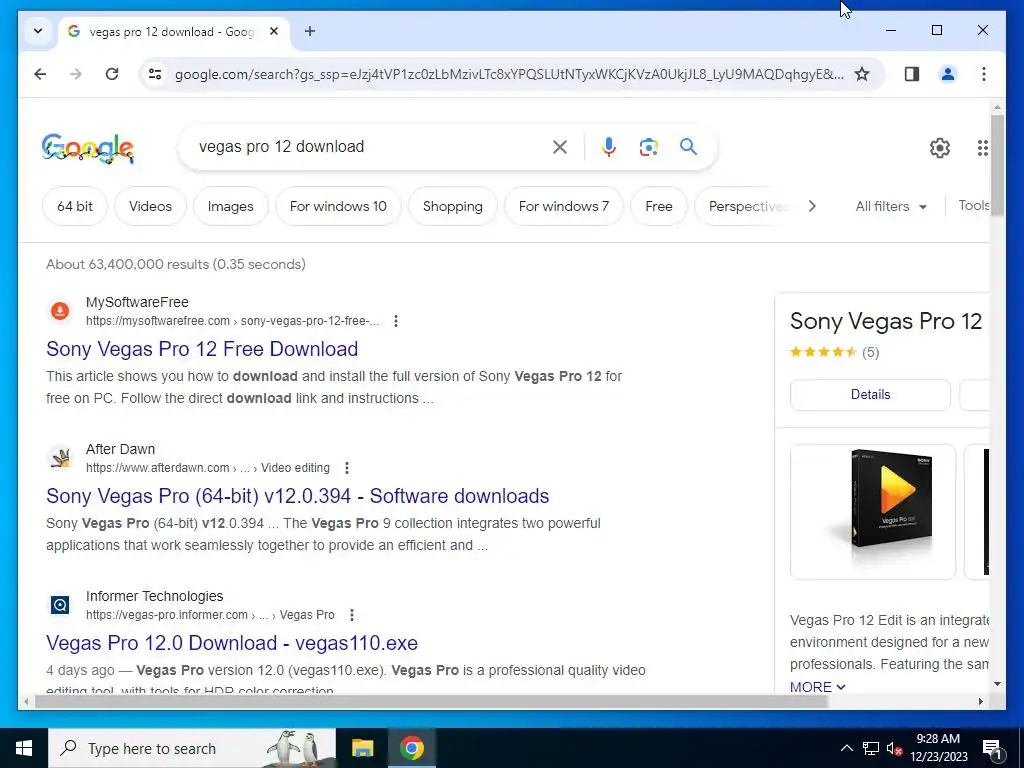Image resolution: width=1024 pixels, height=768 pixels.
Task: Click the 5 reviews rating count
Action: point(871,353)
